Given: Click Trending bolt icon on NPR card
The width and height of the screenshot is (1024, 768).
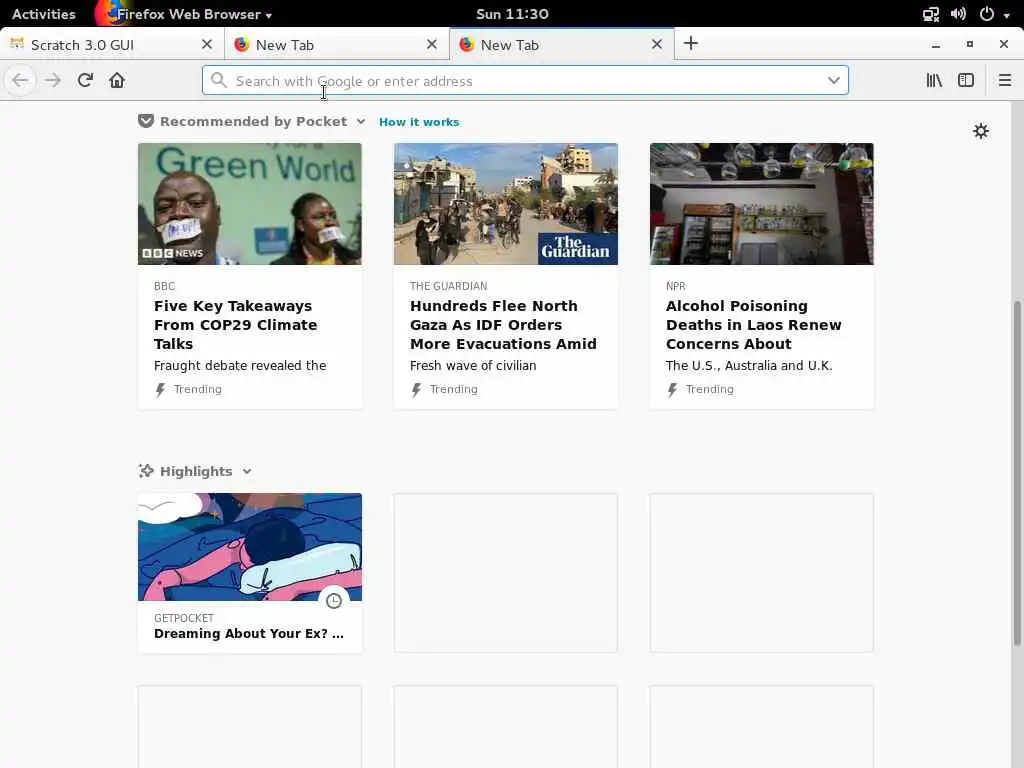Looking at the screenshot, I should click(x=672, y=390).
